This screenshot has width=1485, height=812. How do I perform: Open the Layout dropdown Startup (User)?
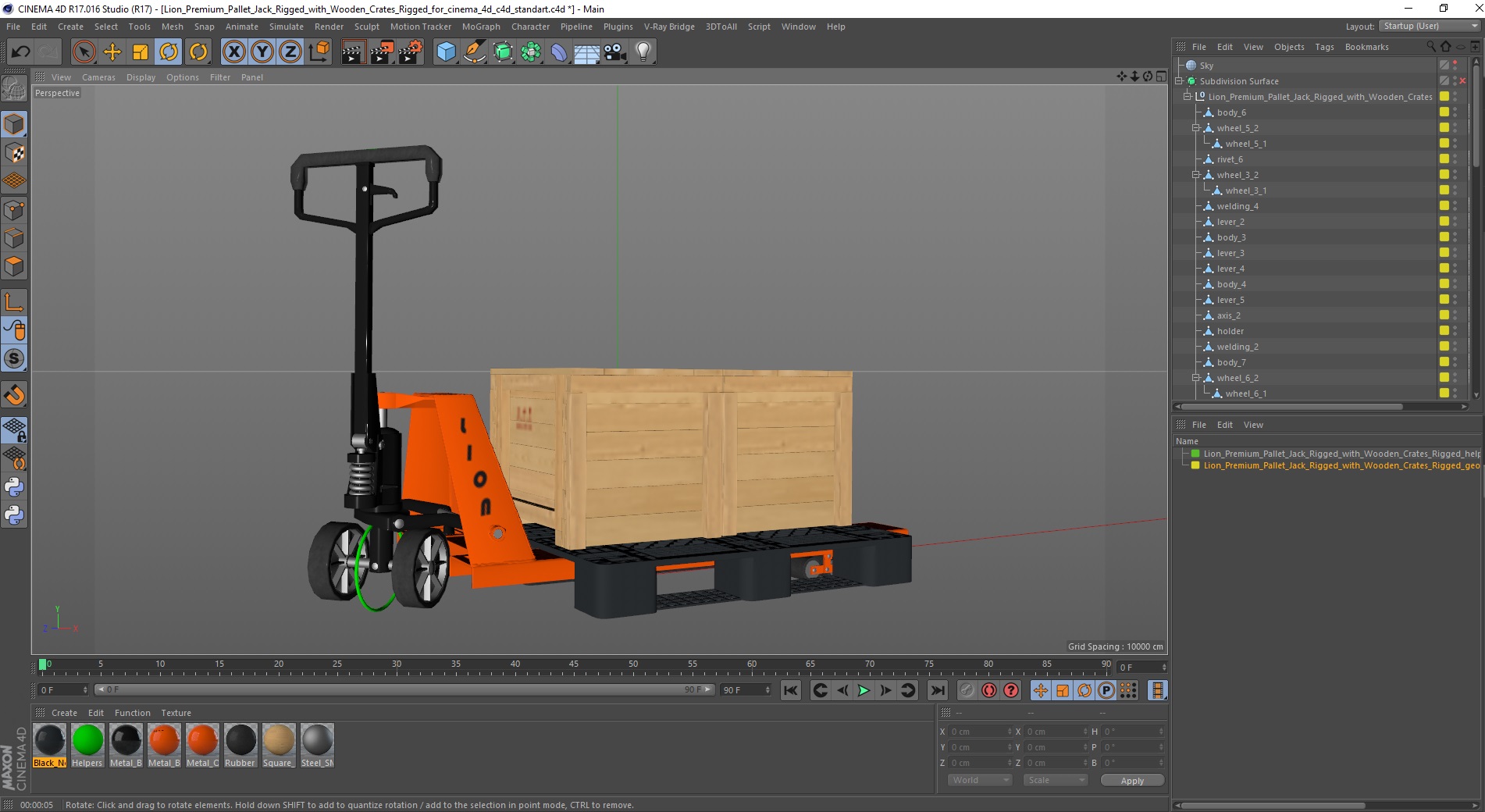point(1430,26)
